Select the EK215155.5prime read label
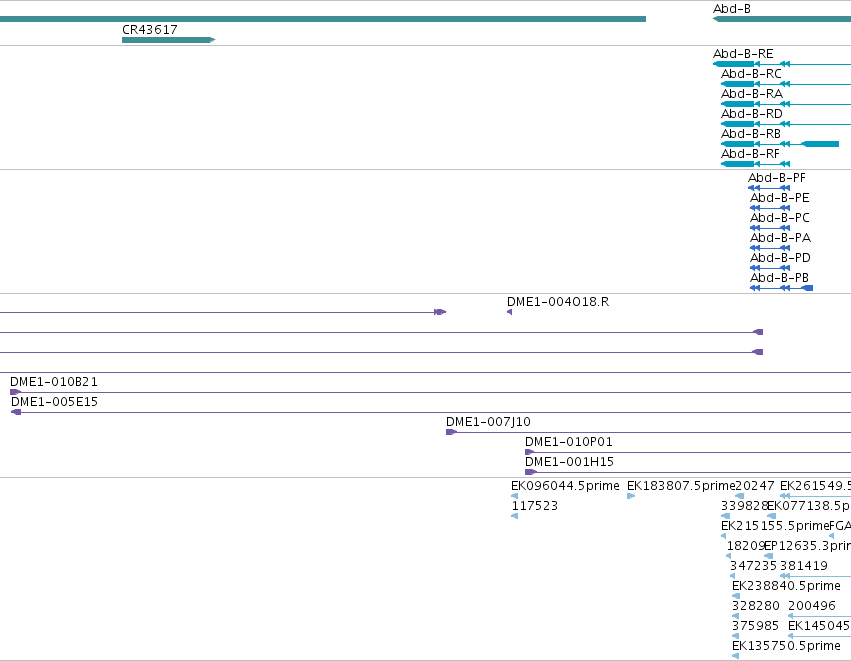Viewport: 851px width, 661px height. [x=775, y=526]
